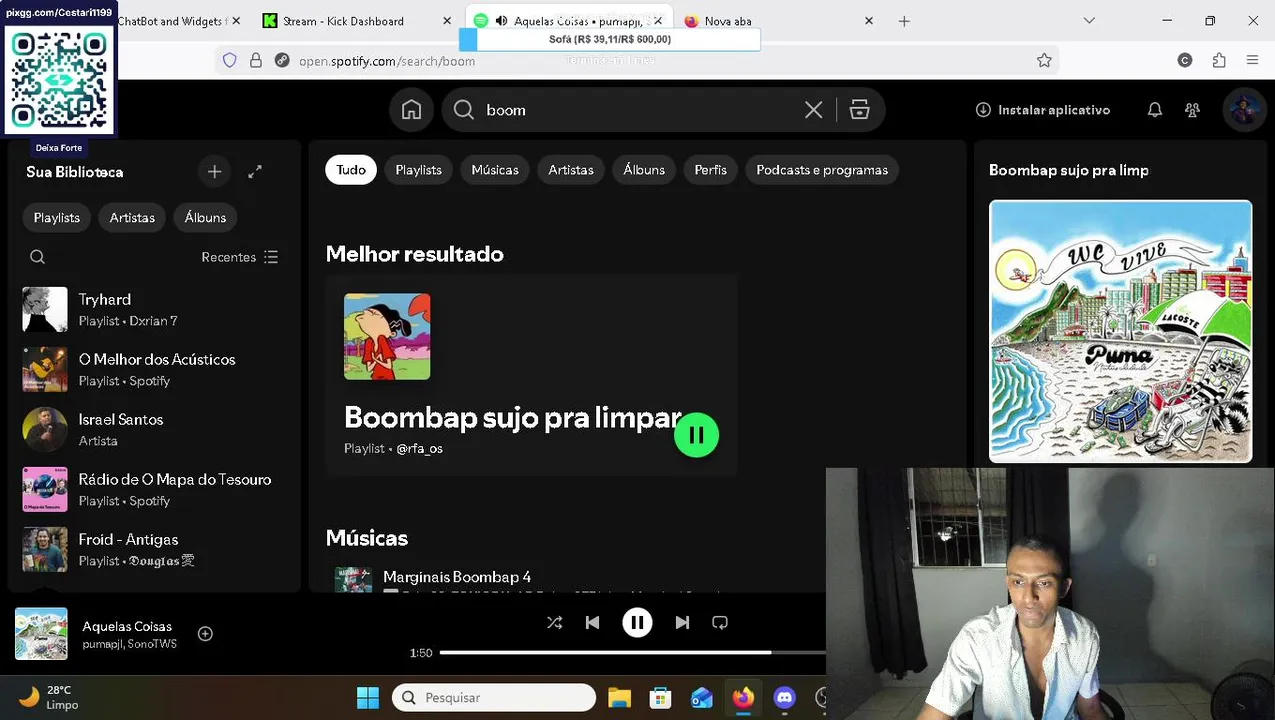Open Boombap sujo pra limpar title link
The width and height of the screenshot is (1275, 720).
click(x=513, y=418)
